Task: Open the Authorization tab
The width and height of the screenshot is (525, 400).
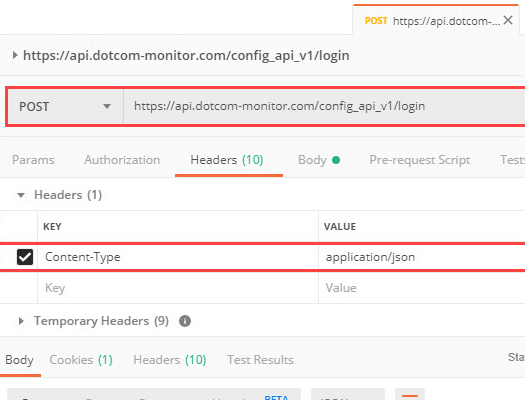Action: click(122, 160)
